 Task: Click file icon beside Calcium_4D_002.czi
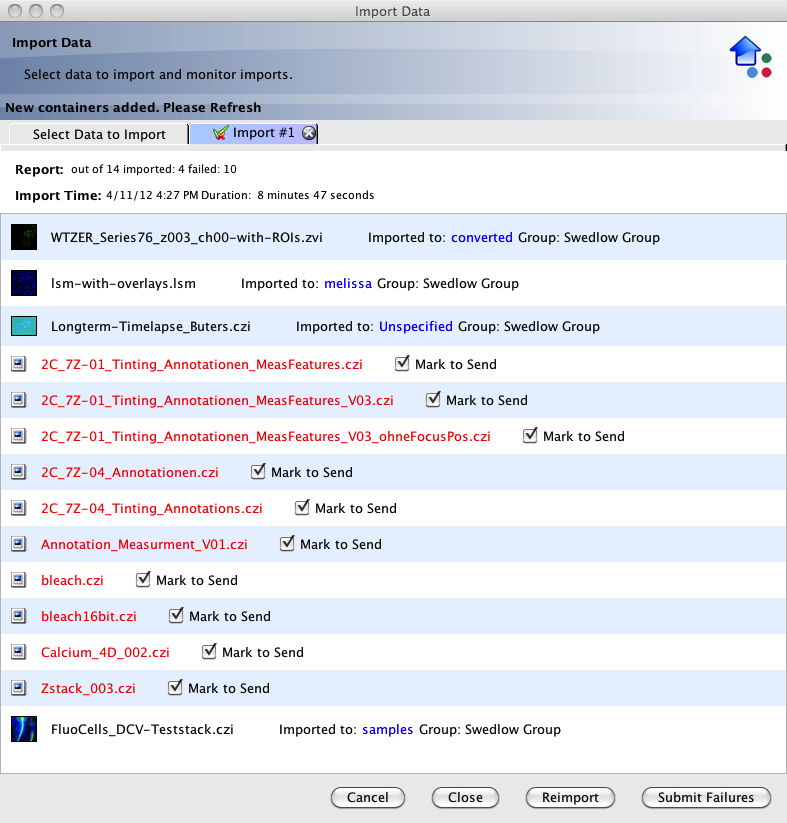[x=18, y=652]
